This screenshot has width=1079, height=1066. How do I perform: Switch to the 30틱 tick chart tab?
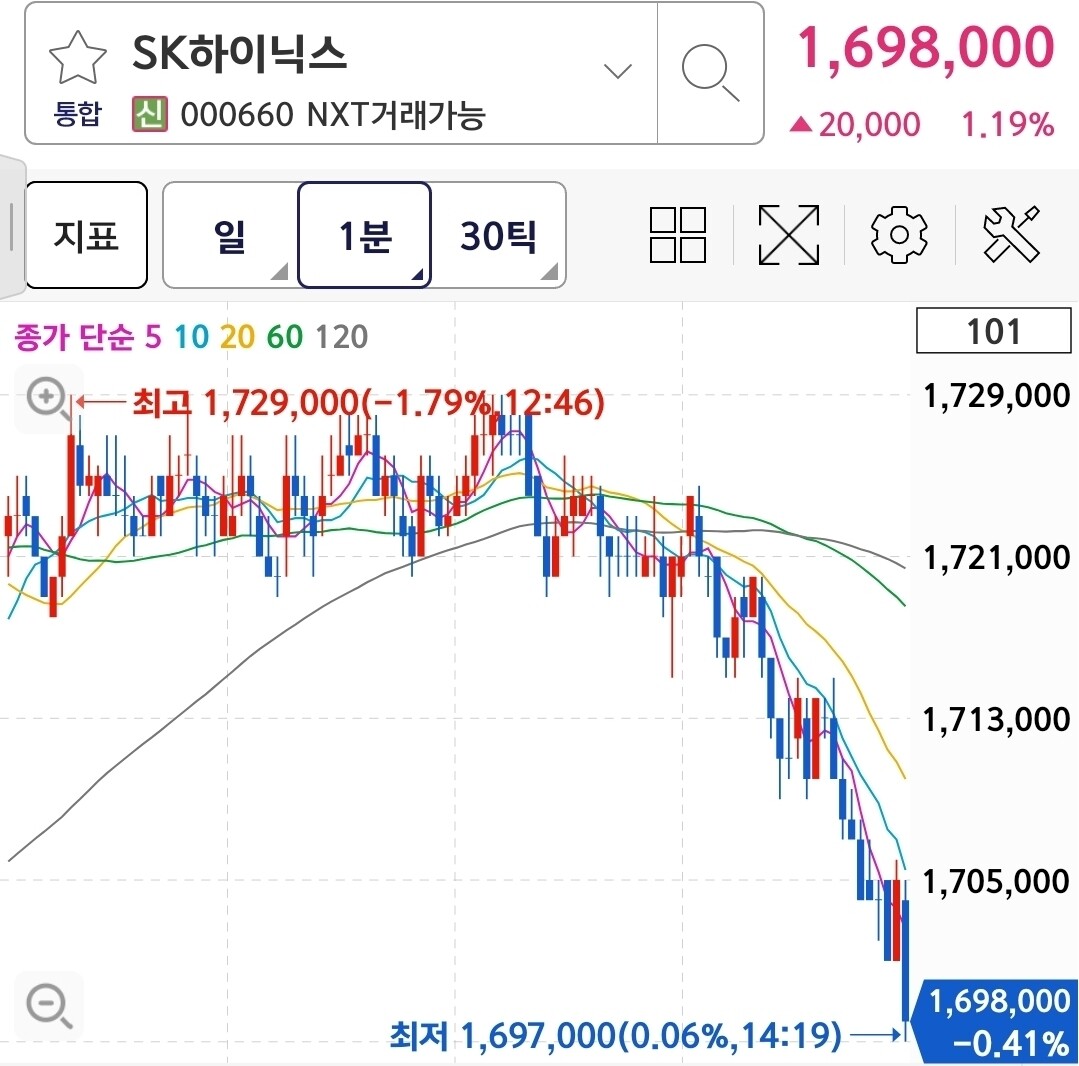click(x=498, y=235)
